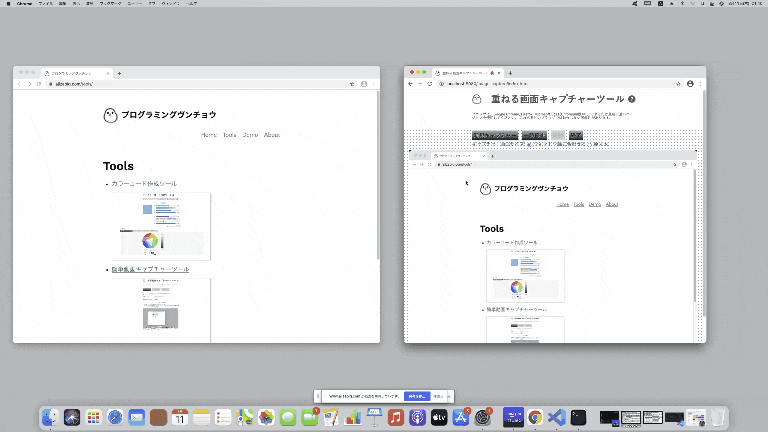Click the blue stop sharing button in the bottom bar

pyautogui.click(x=417, y=396)
